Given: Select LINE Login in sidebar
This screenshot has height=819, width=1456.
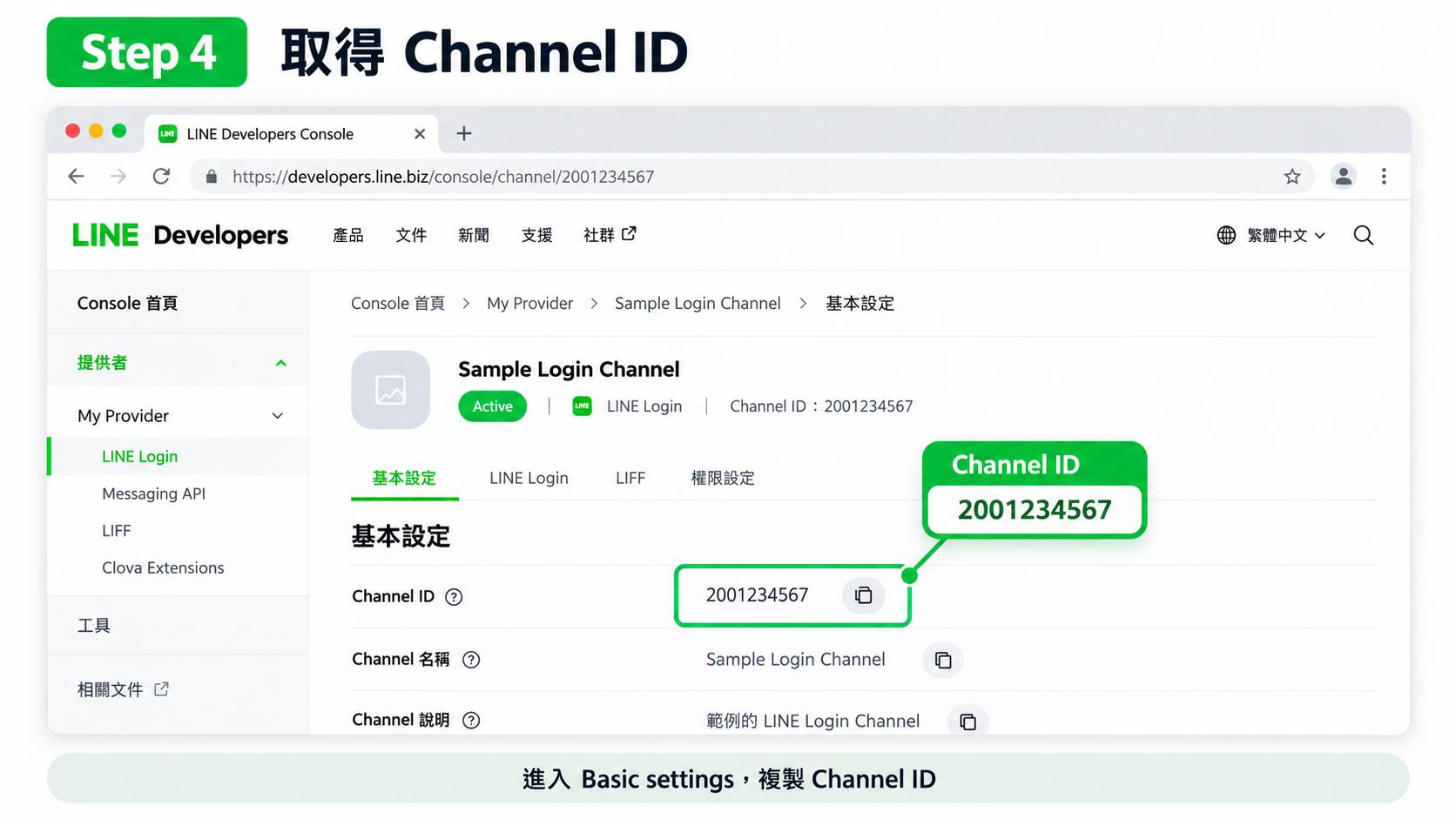Looking at the screenshot, I should click(139, 457).
